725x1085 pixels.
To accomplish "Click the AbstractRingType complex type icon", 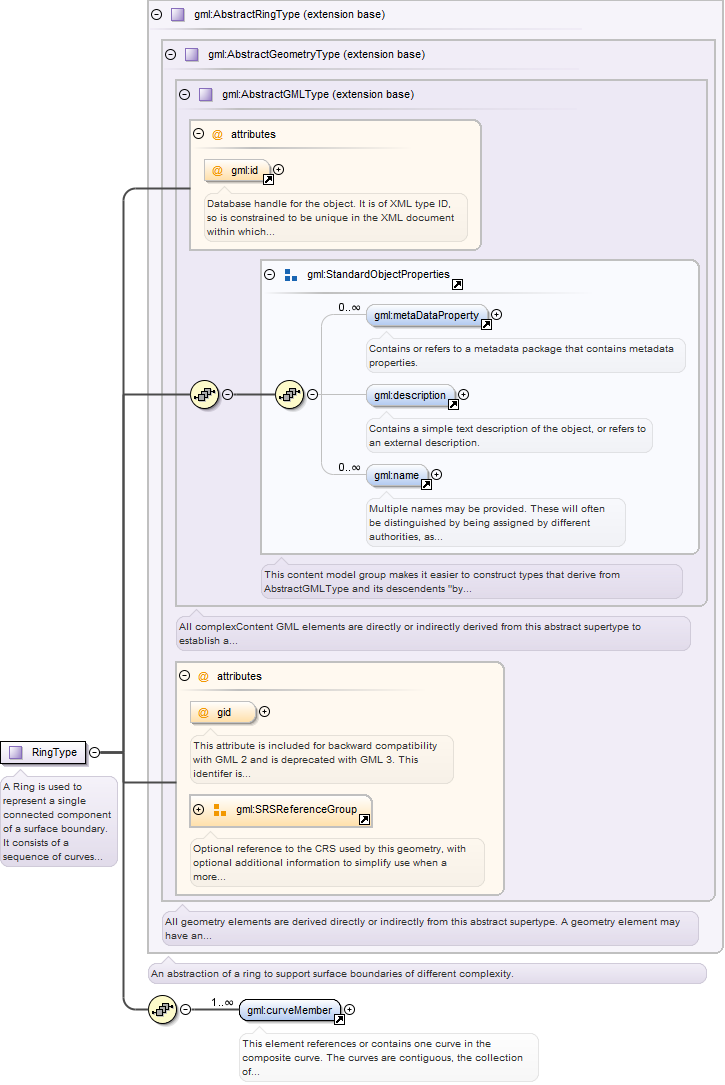I will tap(178, 15).
